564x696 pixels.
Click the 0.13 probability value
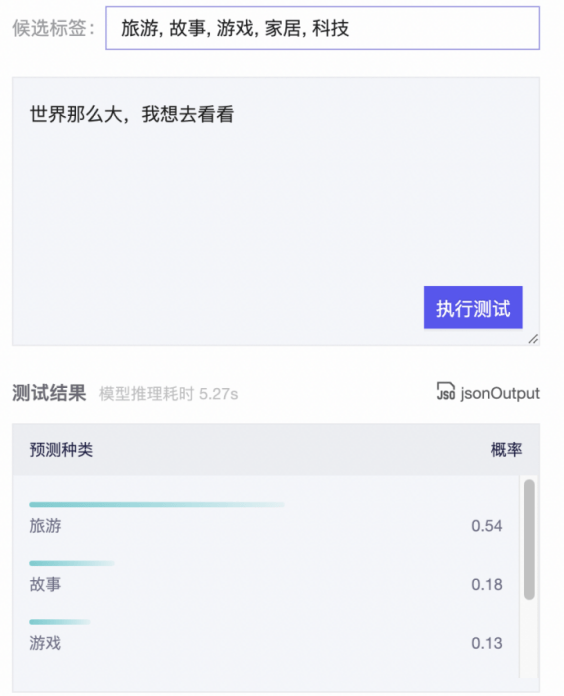pyautogui.click(x=487, y=643)
